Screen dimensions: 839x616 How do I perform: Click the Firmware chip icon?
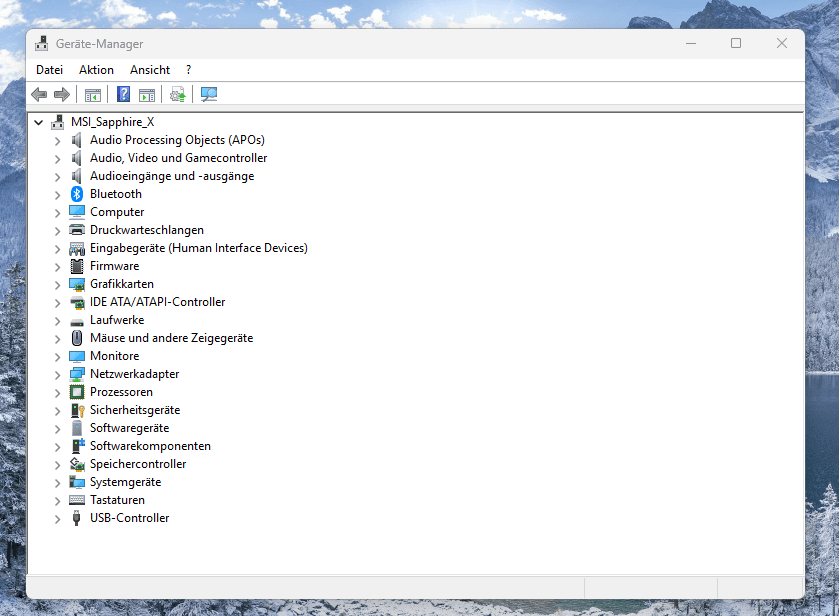pos(77,266)
